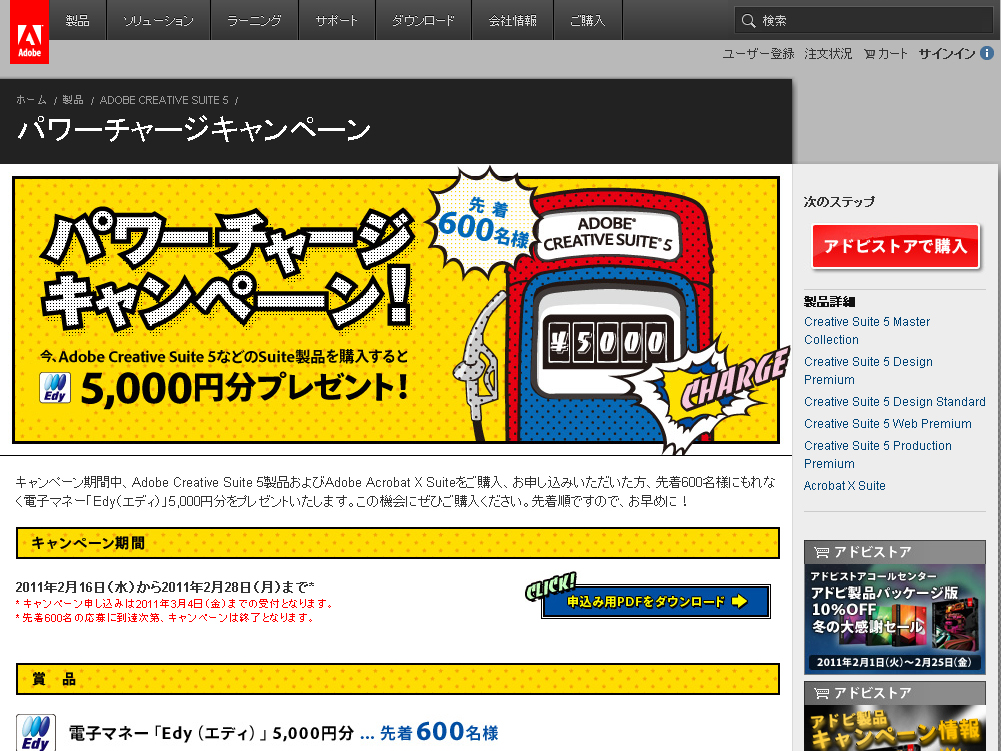This screenshot has height=751, width=1001.
Task: Click the アドビストアで購入 red button
Action: [895, 247]
